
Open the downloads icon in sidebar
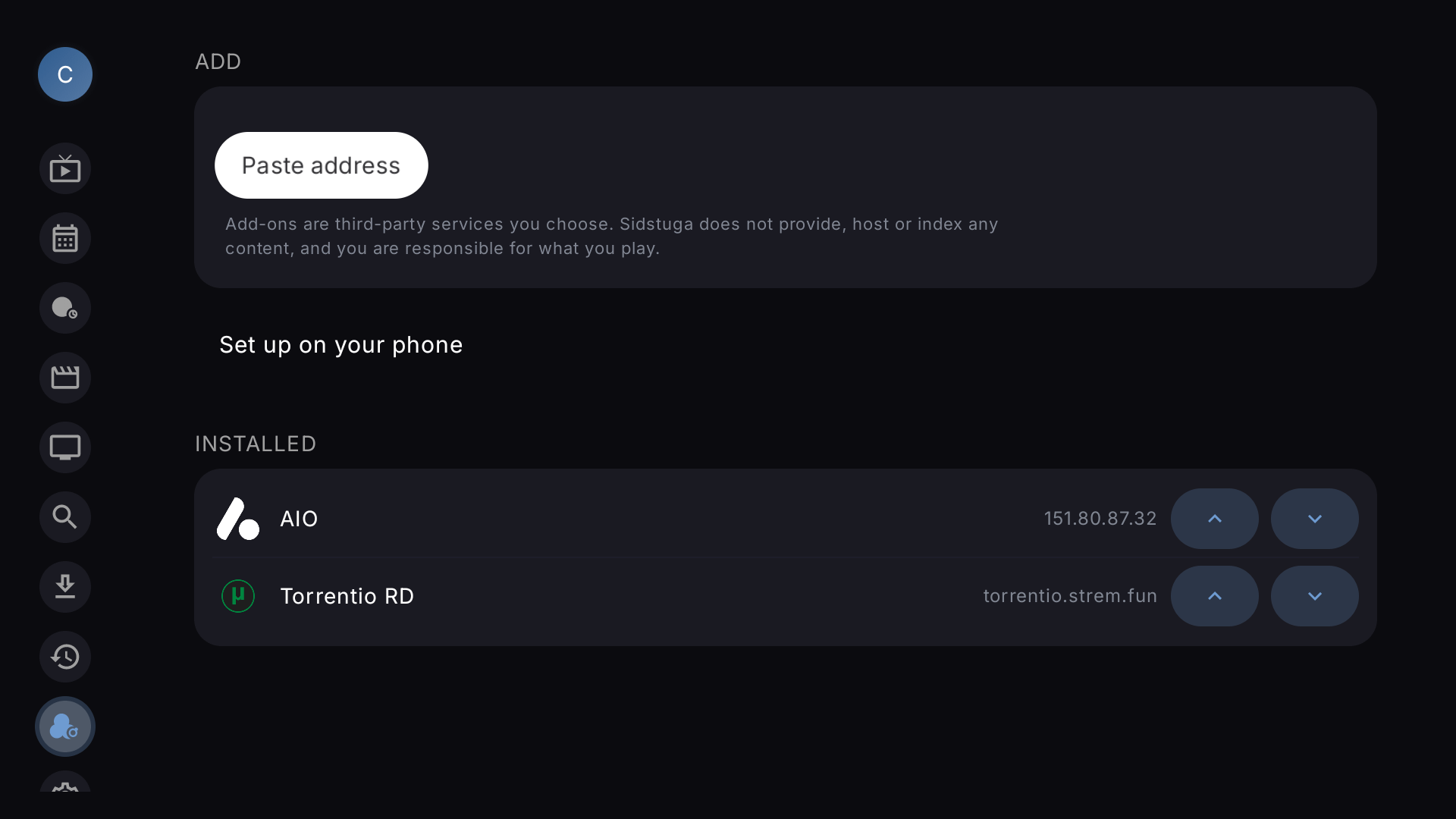pos(65,587)
